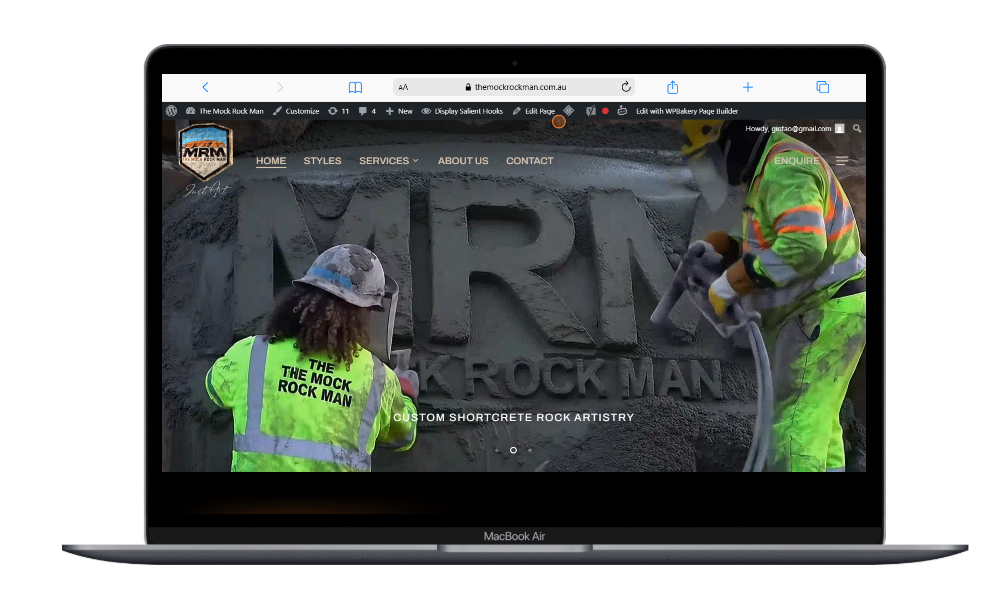
Task: Open The Mock Rock Man dashboard link
Action: point(225,111)
